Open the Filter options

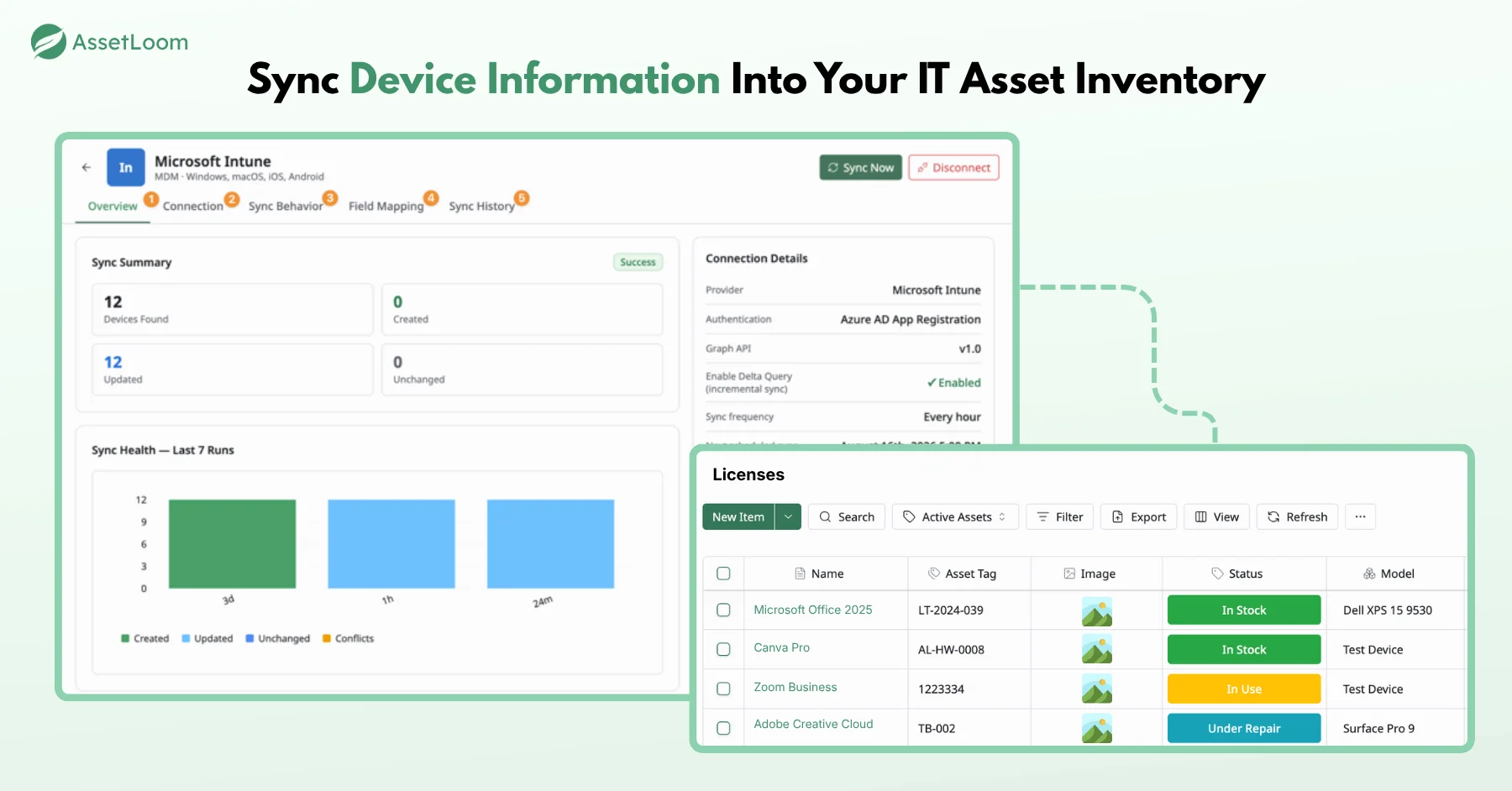point(1059,516)
